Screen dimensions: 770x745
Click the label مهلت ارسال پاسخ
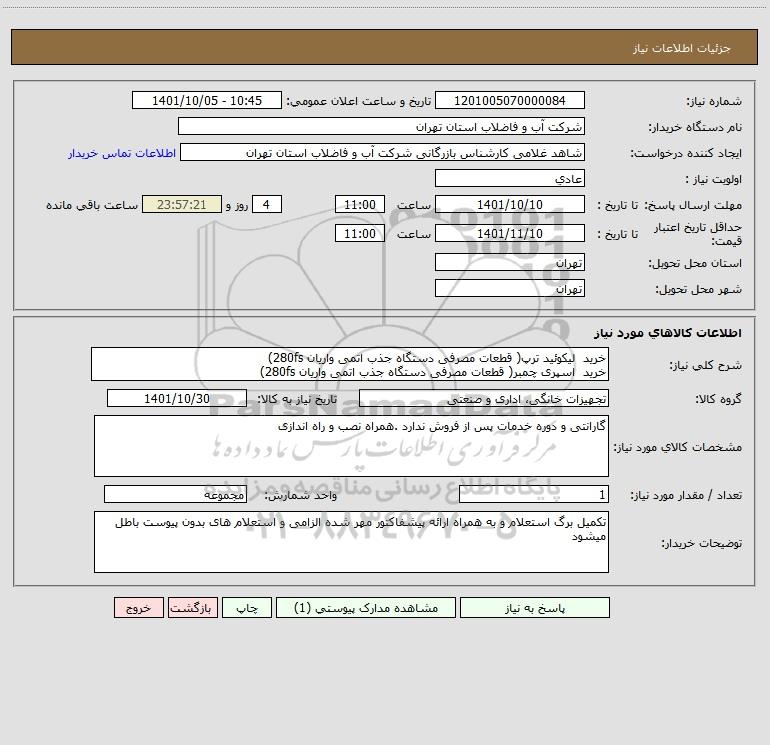(693, 205)
